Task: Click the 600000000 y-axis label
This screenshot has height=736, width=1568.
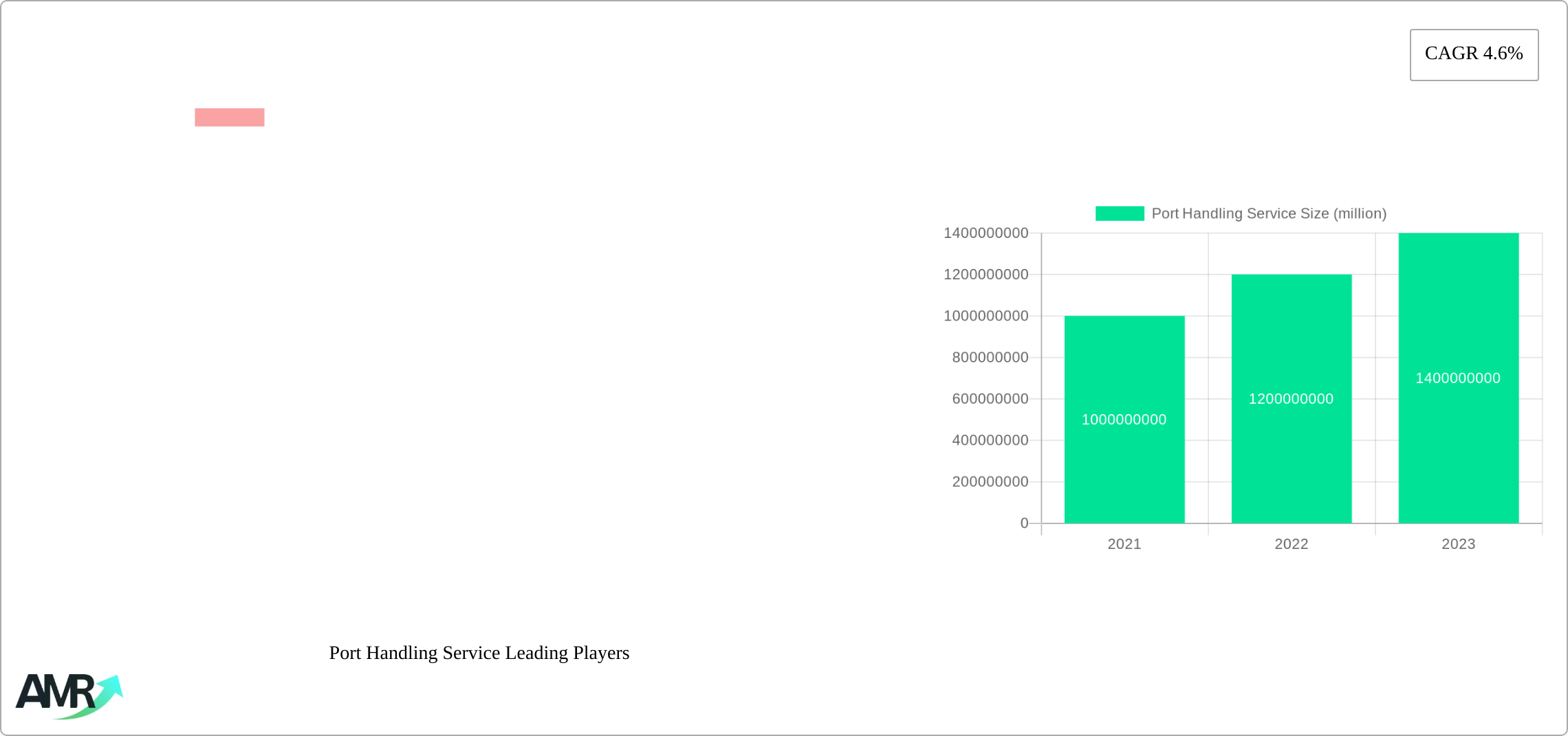Action: pyautogui.click(x=990, y=399)
